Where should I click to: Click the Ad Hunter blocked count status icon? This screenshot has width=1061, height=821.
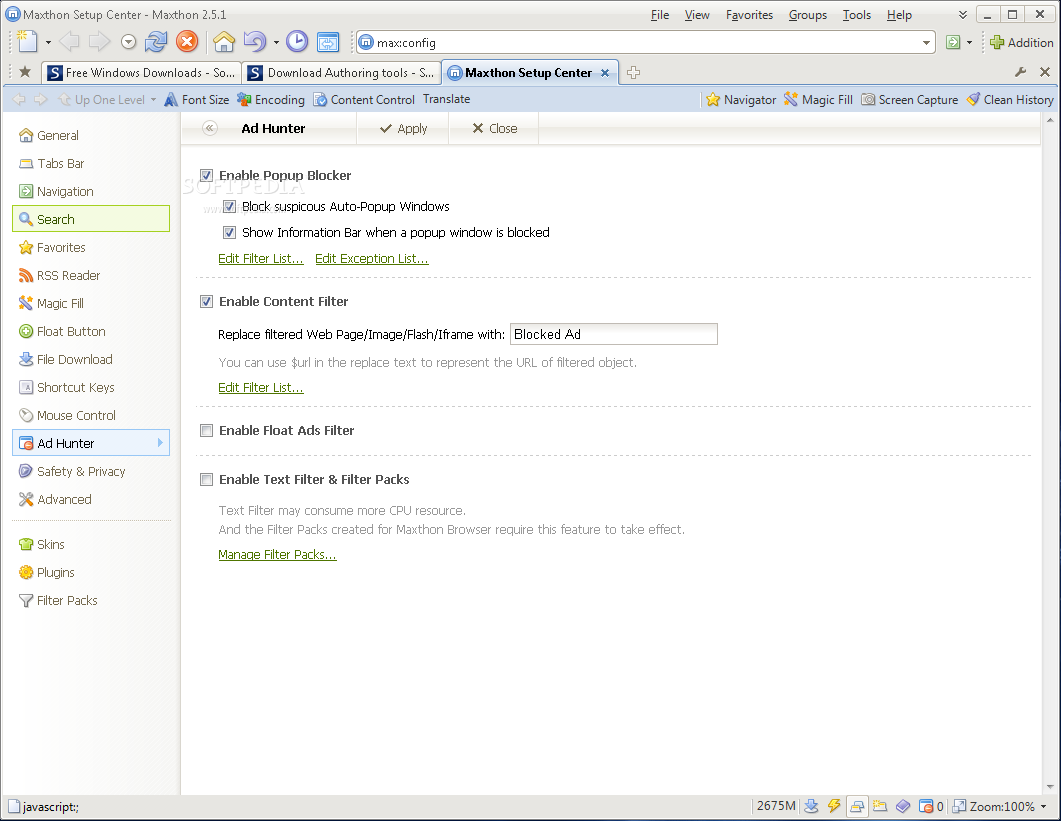point(931,806)
